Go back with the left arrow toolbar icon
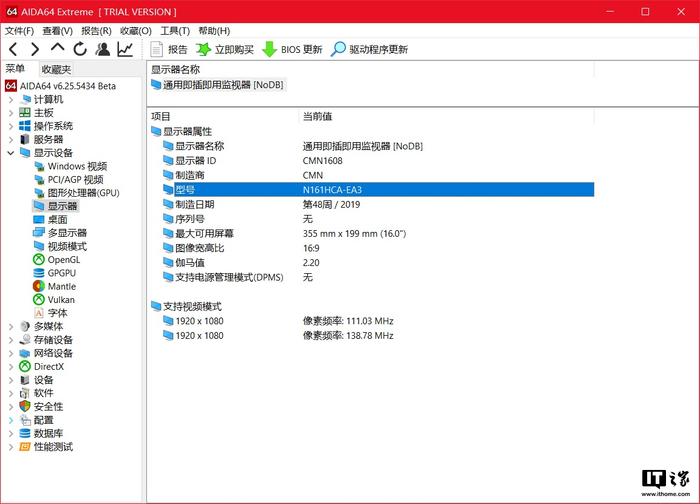The image size is (700, 504). pos(13,49)
